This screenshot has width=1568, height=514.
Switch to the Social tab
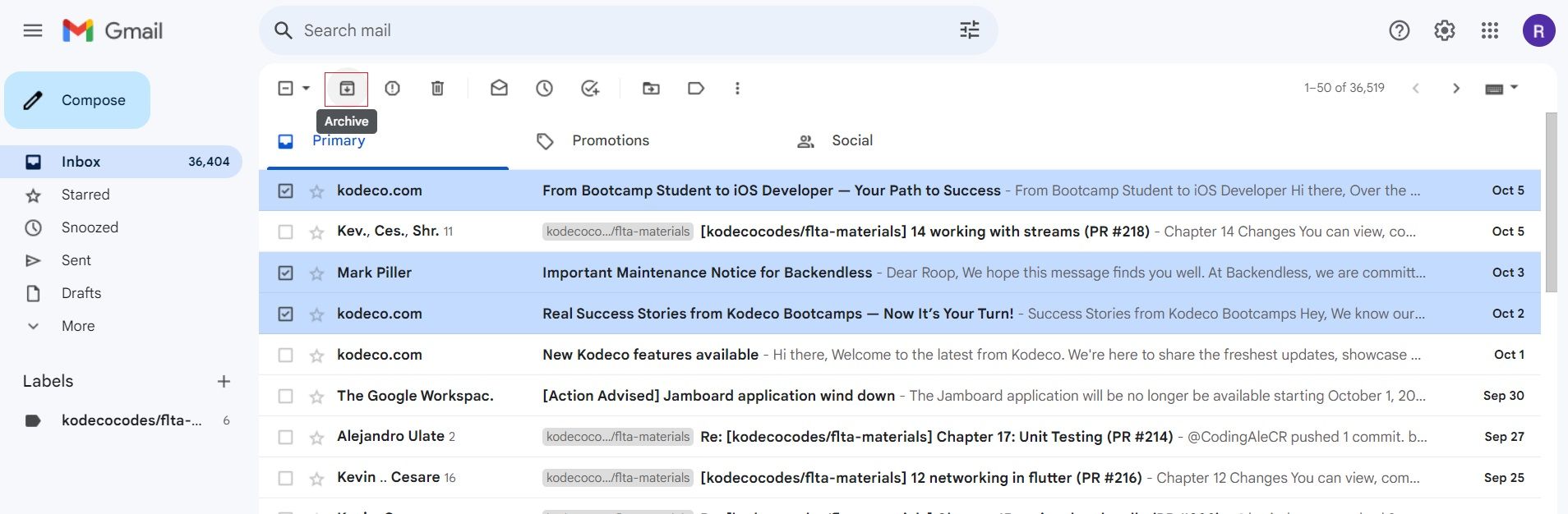tap(851, 140)
